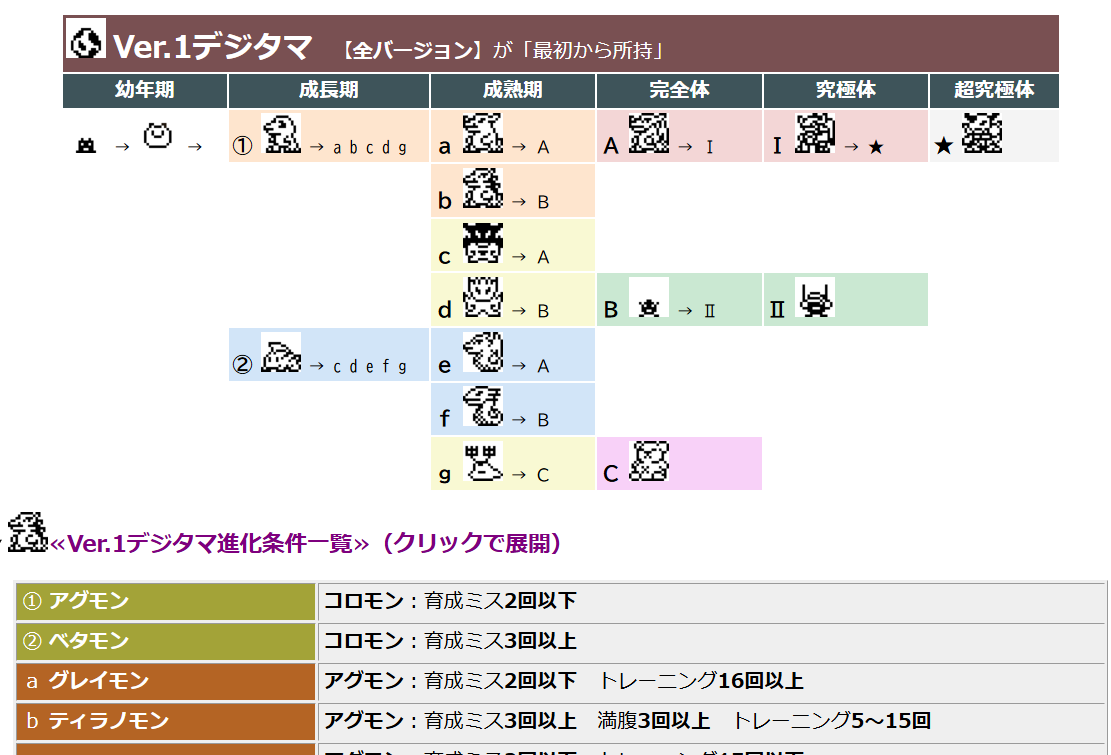Click the b ティラノモン row label

166,721
